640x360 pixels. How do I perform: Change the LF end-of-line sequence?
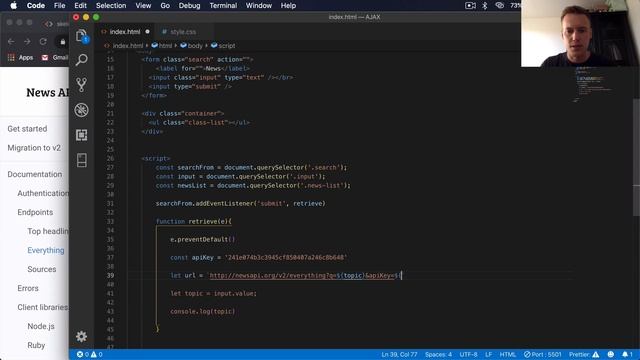[x=488, y=354]
